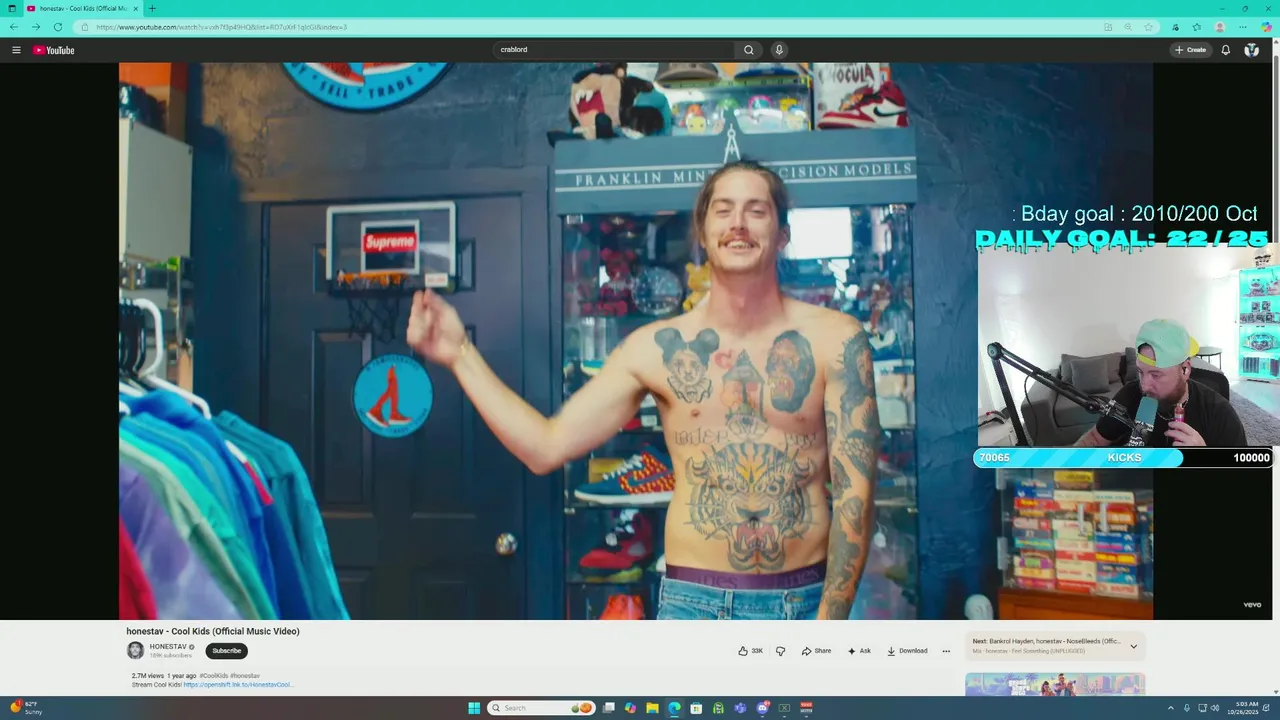Open Discord from the taskbar
1280x720 pixels.
[762, 708]
